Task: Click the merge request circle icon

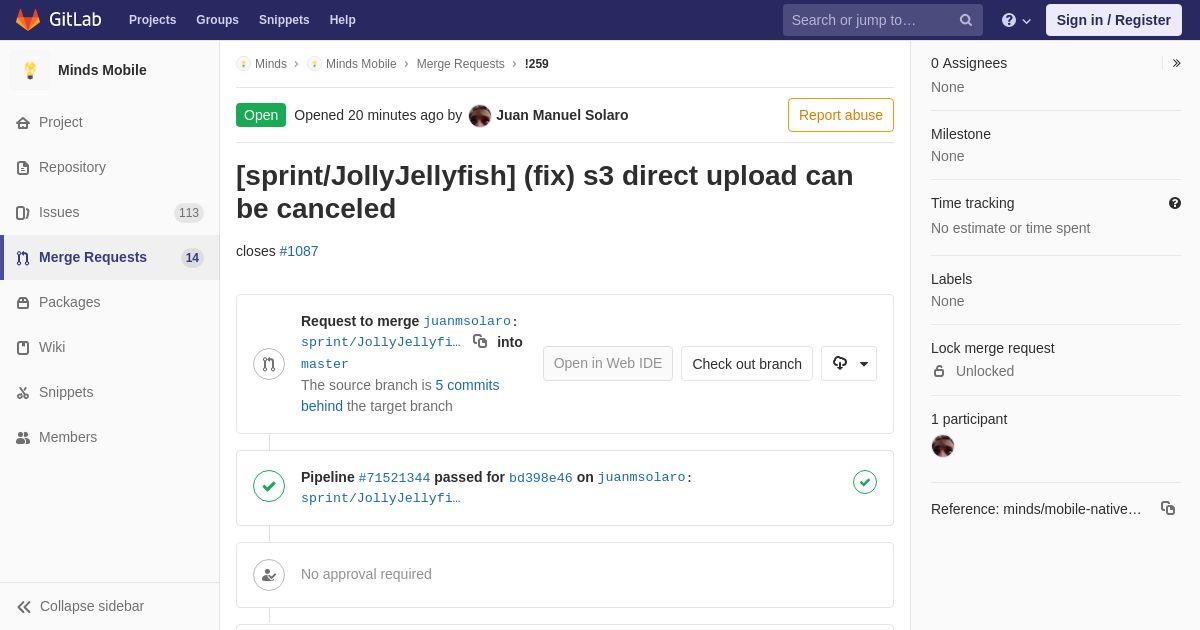Action: pos(269,364)
